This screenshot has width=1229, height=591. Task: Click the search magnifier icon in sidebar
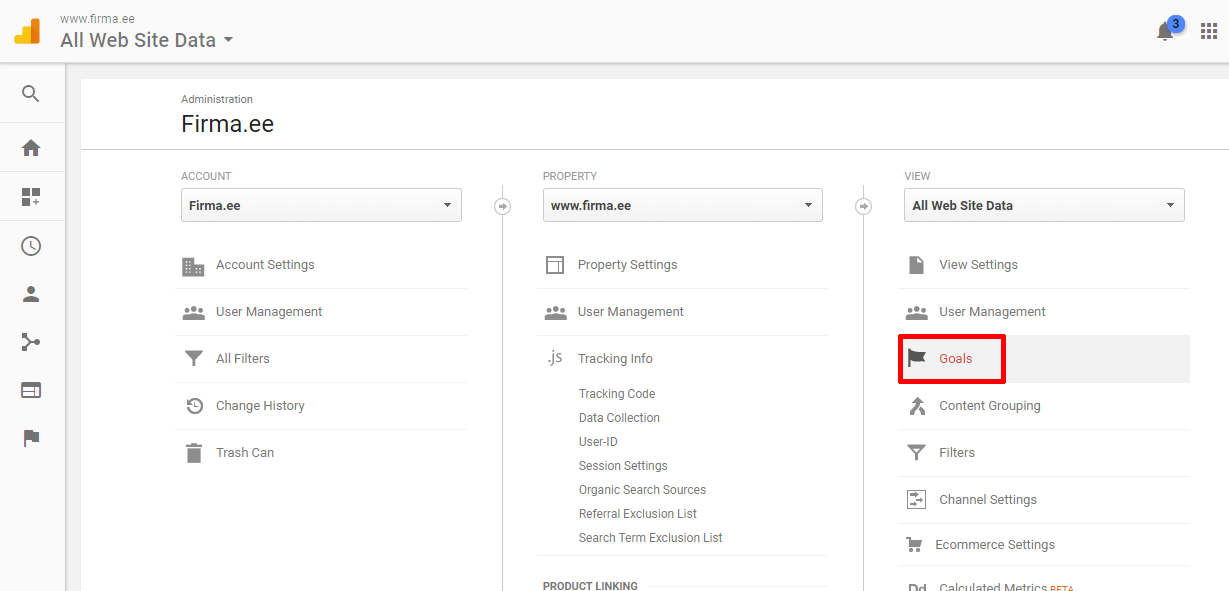31,94
